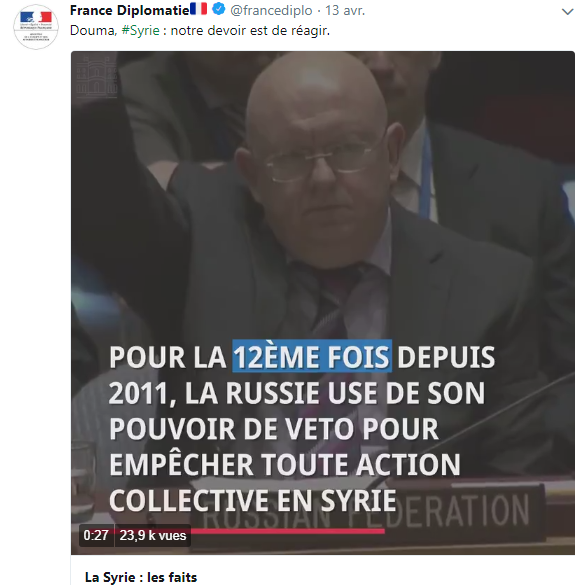
Task: Open the @francediplo handle
Action: 271,10
